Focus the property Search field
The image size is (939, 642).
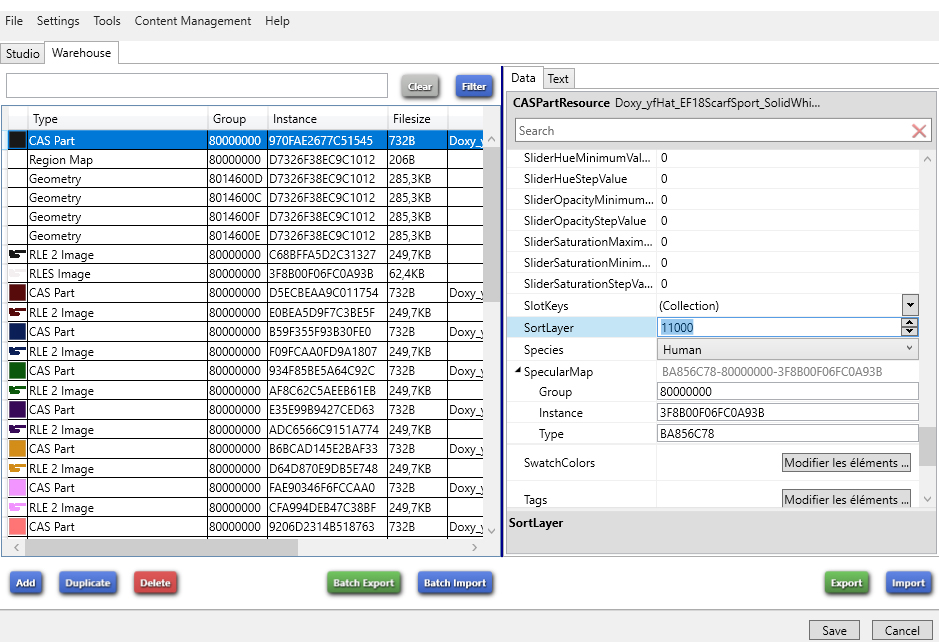coord(713,131)
